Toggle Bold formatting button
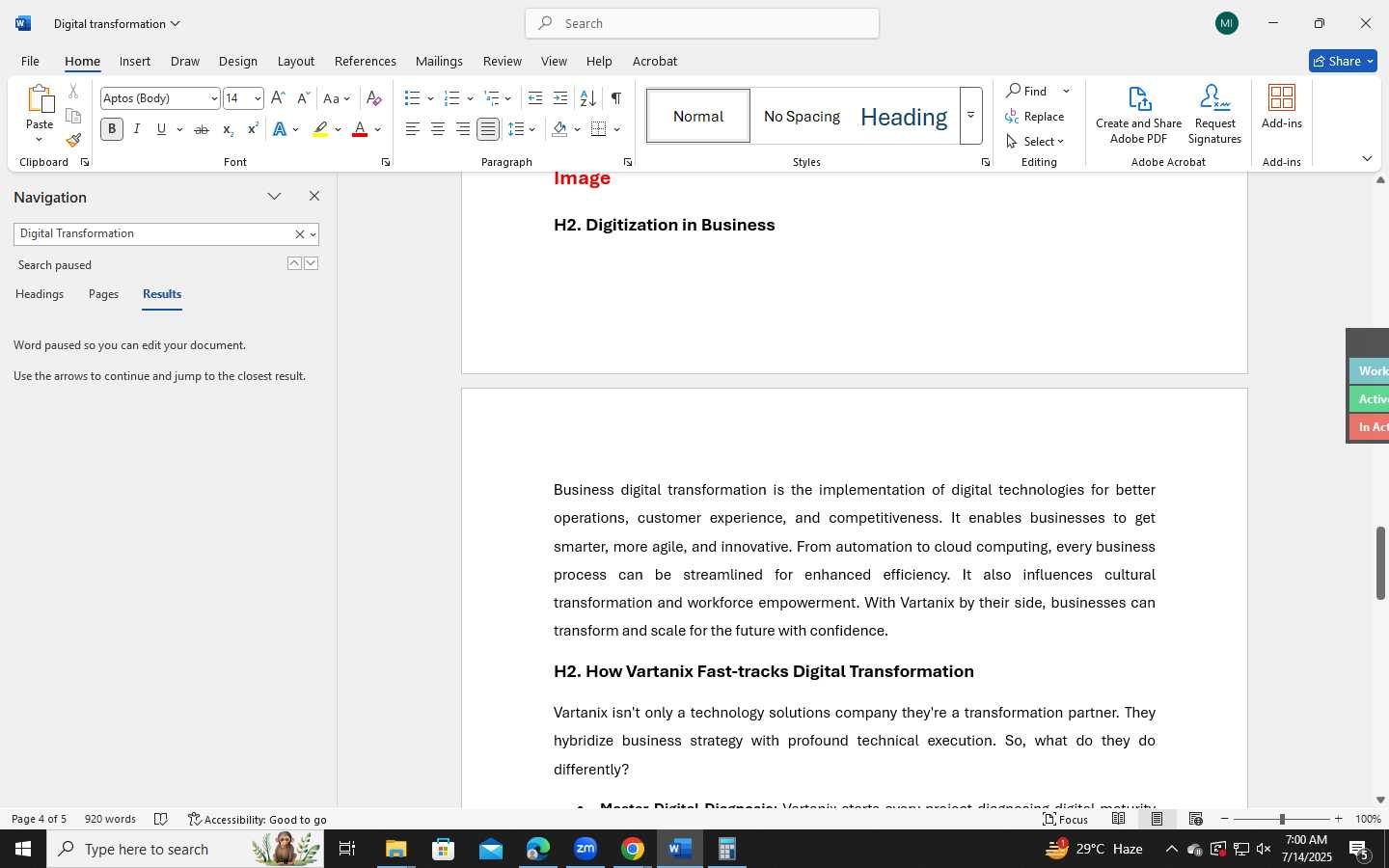Viewport: 1389px width, 868px height. click(x=112, y=129)
